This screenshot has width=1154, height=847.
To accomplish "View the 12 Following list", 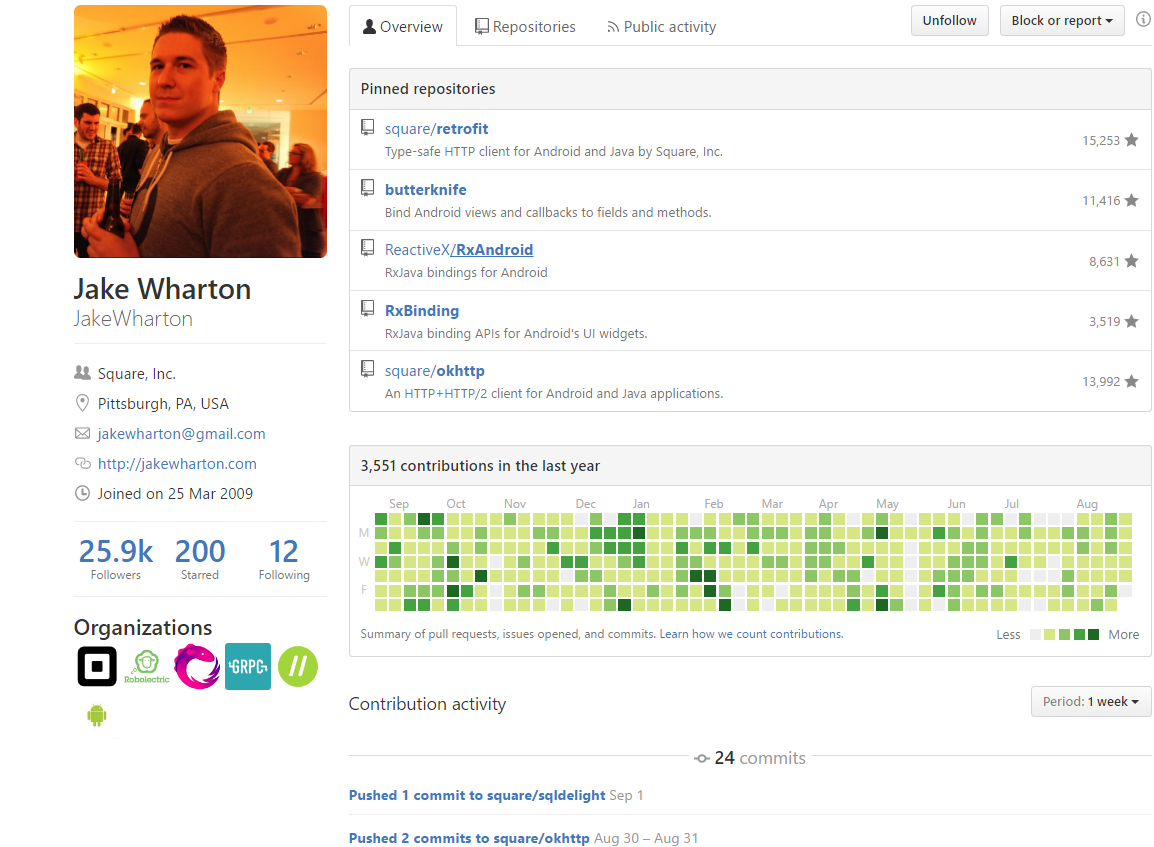I will (x=284, y=559).
